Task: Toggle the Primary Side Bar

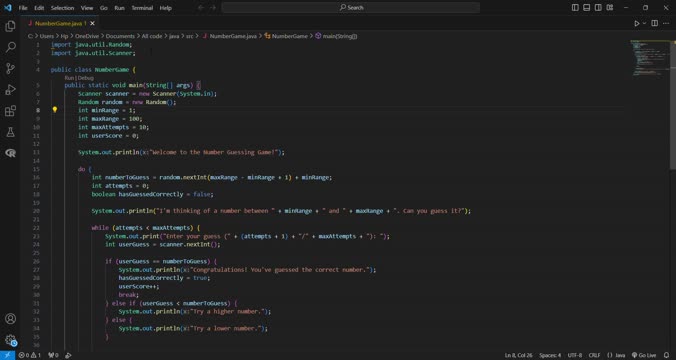Action: [x=575, y=7]
